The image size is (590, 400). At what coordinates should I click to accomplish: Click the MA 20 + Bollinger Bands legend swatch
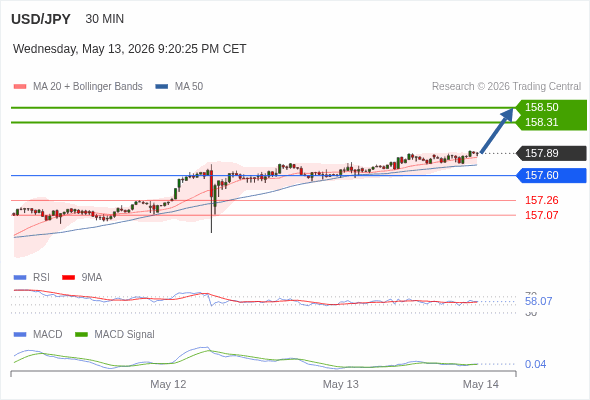[20, 87]
